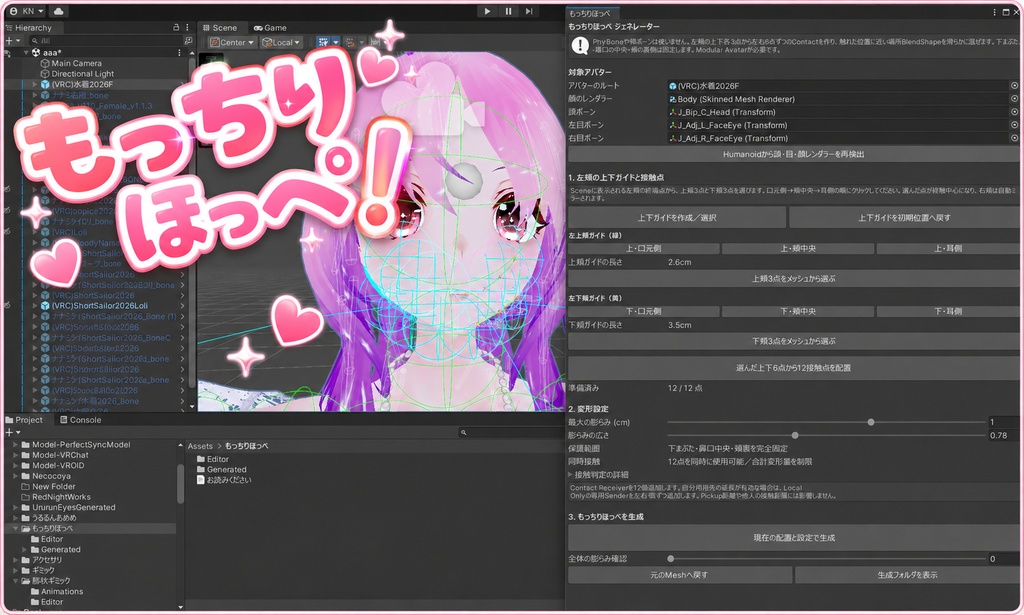Open the cloud services icon
This screenshot has height=615, width=1024.
tap(58, 11)
